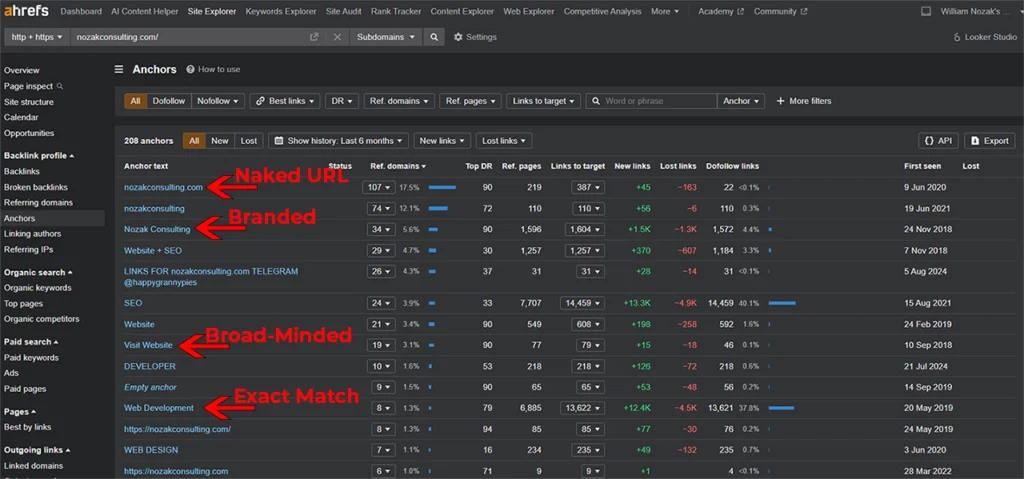
Task: Open the Web Development anchor link
Action: pos(159,408)
